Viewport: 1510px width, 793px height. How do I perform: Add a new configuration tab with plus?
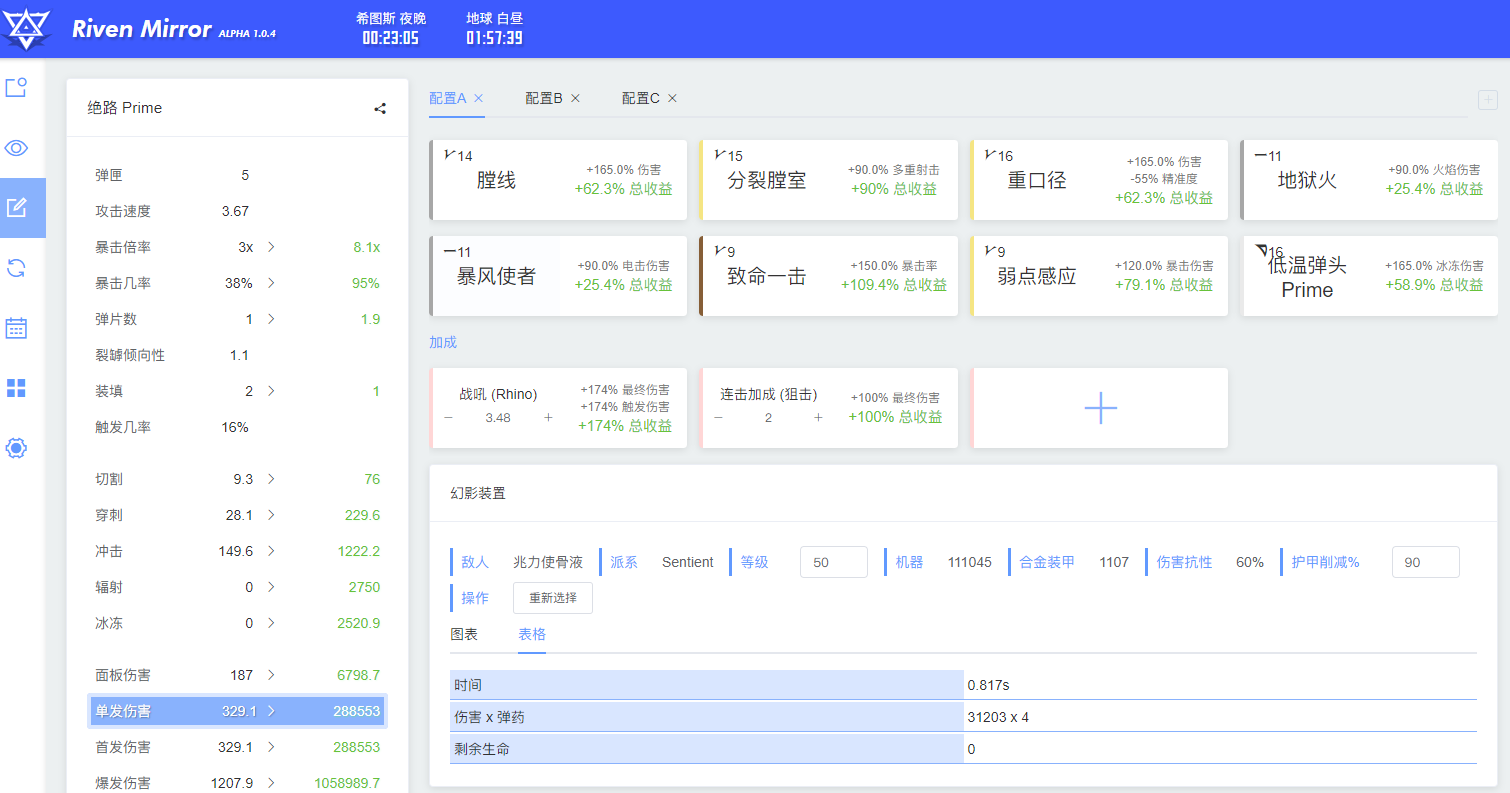(1487, 99)
